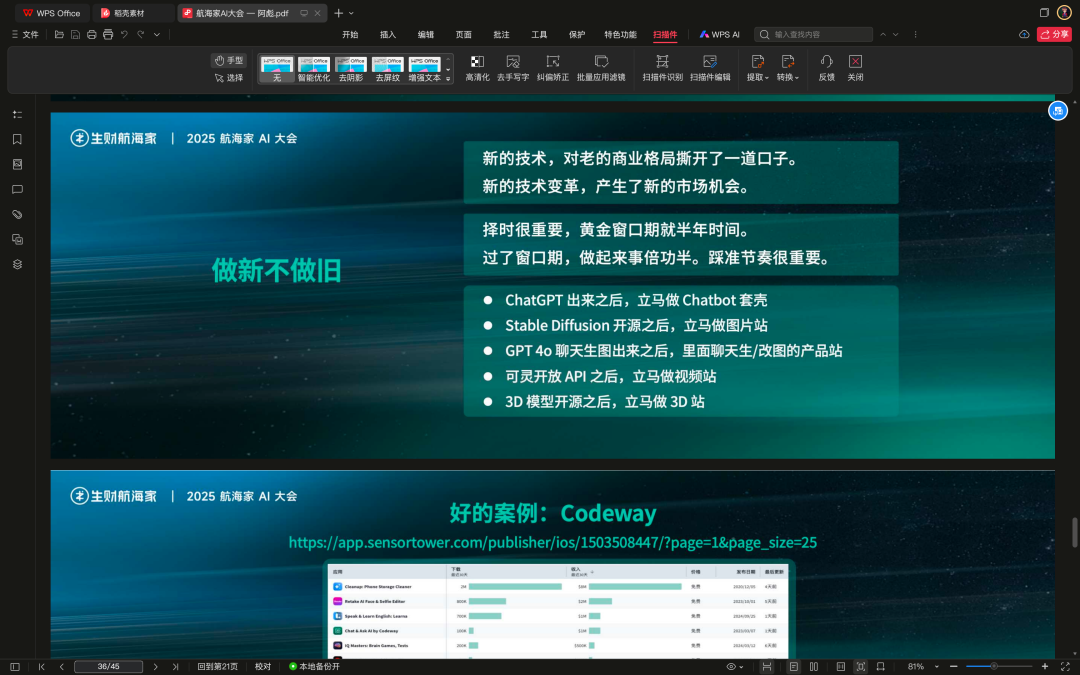Open the bookmark panel in left sidebar
Viewport: 1080px width, 675px height.
[17, 139]
